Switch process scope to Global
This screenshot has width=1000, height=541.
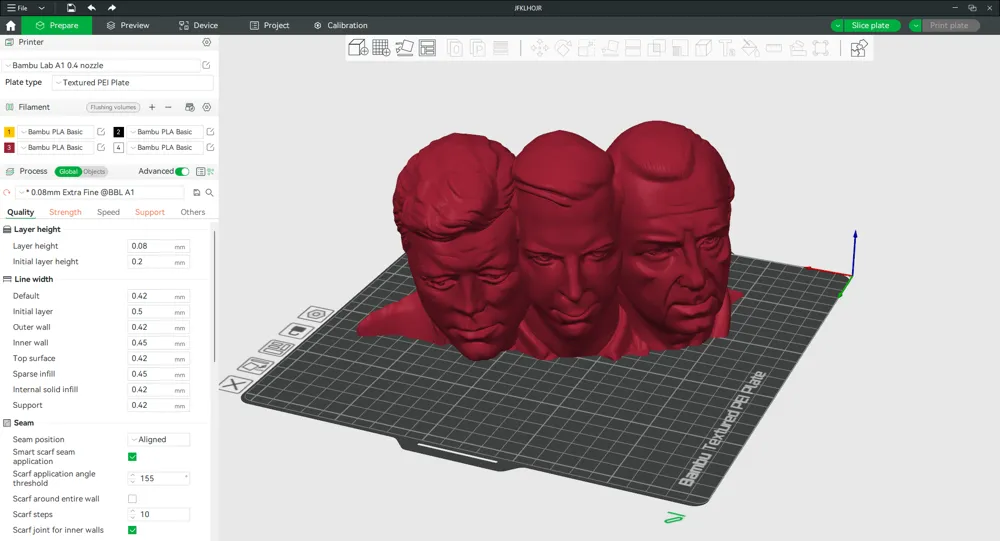click(x=68, y=172)
